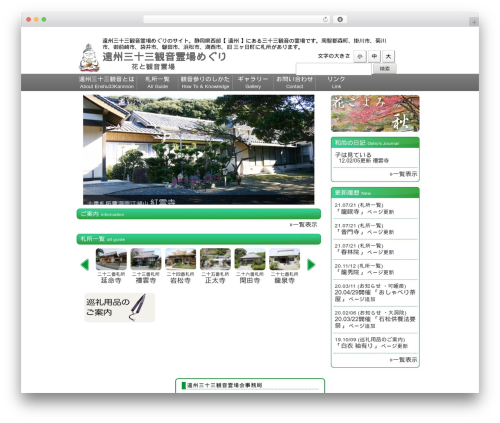Click the previous green arrow in temple carousel
This screenshot has width=500, height=423.
[85, 265]
